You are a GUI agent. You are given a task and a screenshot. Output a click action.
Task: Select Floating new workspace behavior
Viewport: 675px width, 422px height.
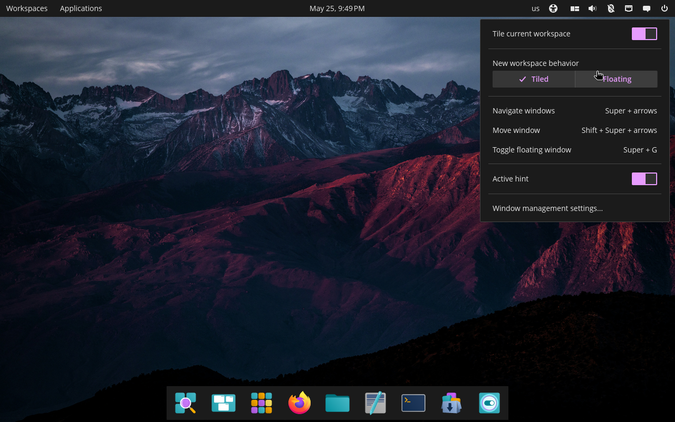tap(616, 79)
